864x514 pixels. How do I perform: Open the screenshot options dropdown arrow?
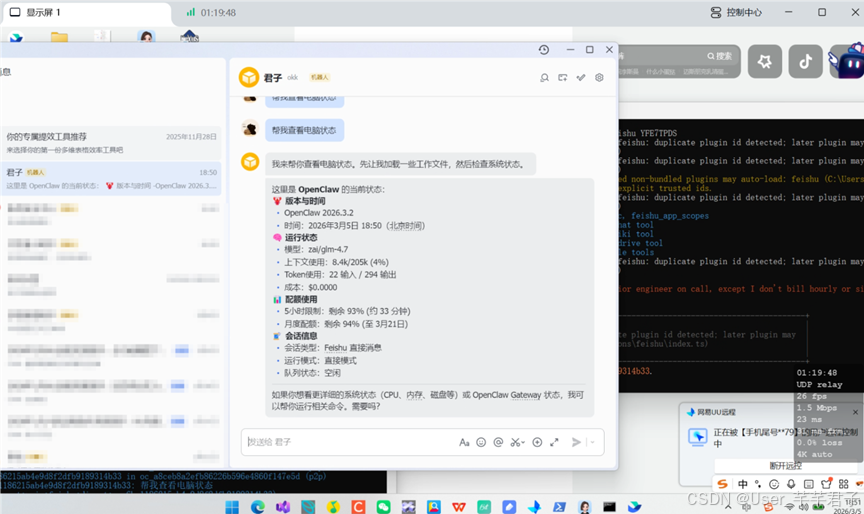tap(523, 442)
